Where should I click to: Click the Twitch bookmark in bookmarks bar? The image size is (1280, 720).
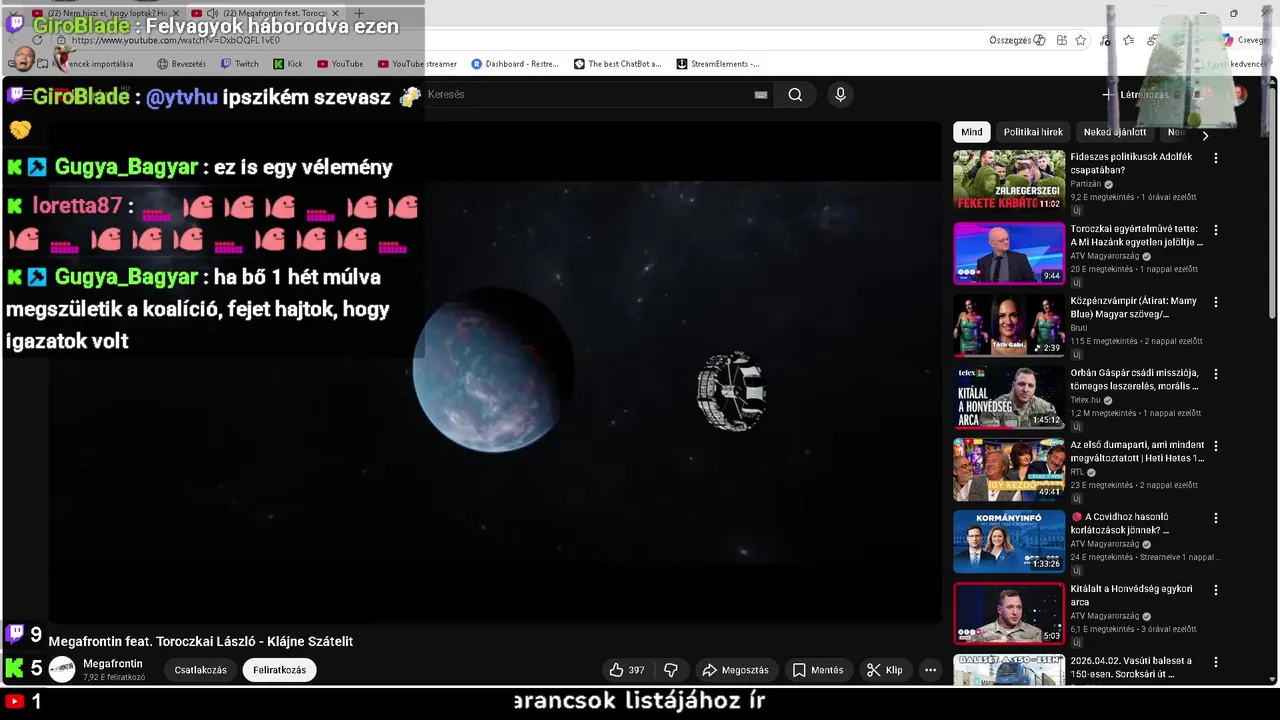240,64
